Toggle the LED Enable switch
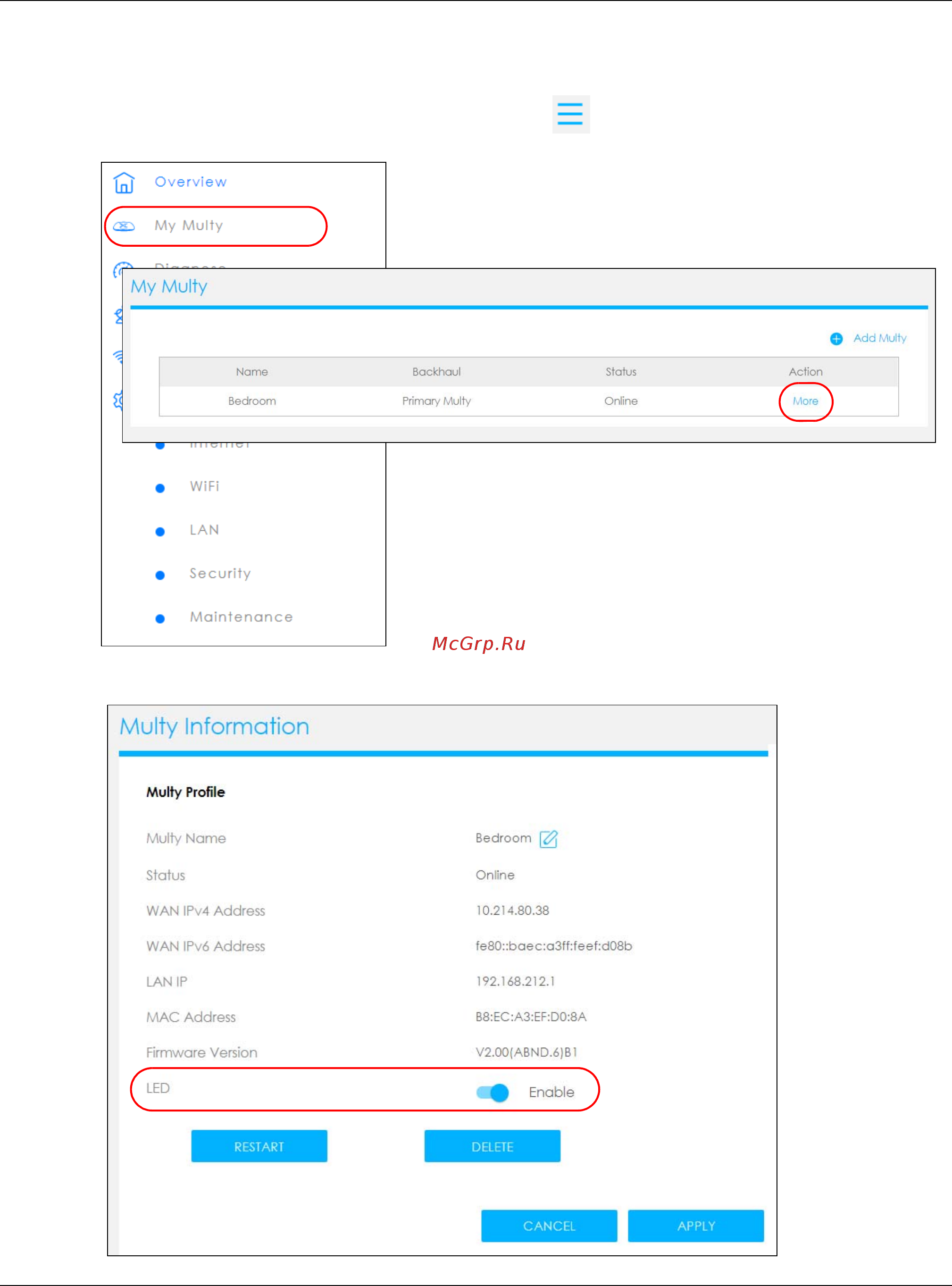This screenshot has width=952, height=1286. click(x=493, y=1093)
